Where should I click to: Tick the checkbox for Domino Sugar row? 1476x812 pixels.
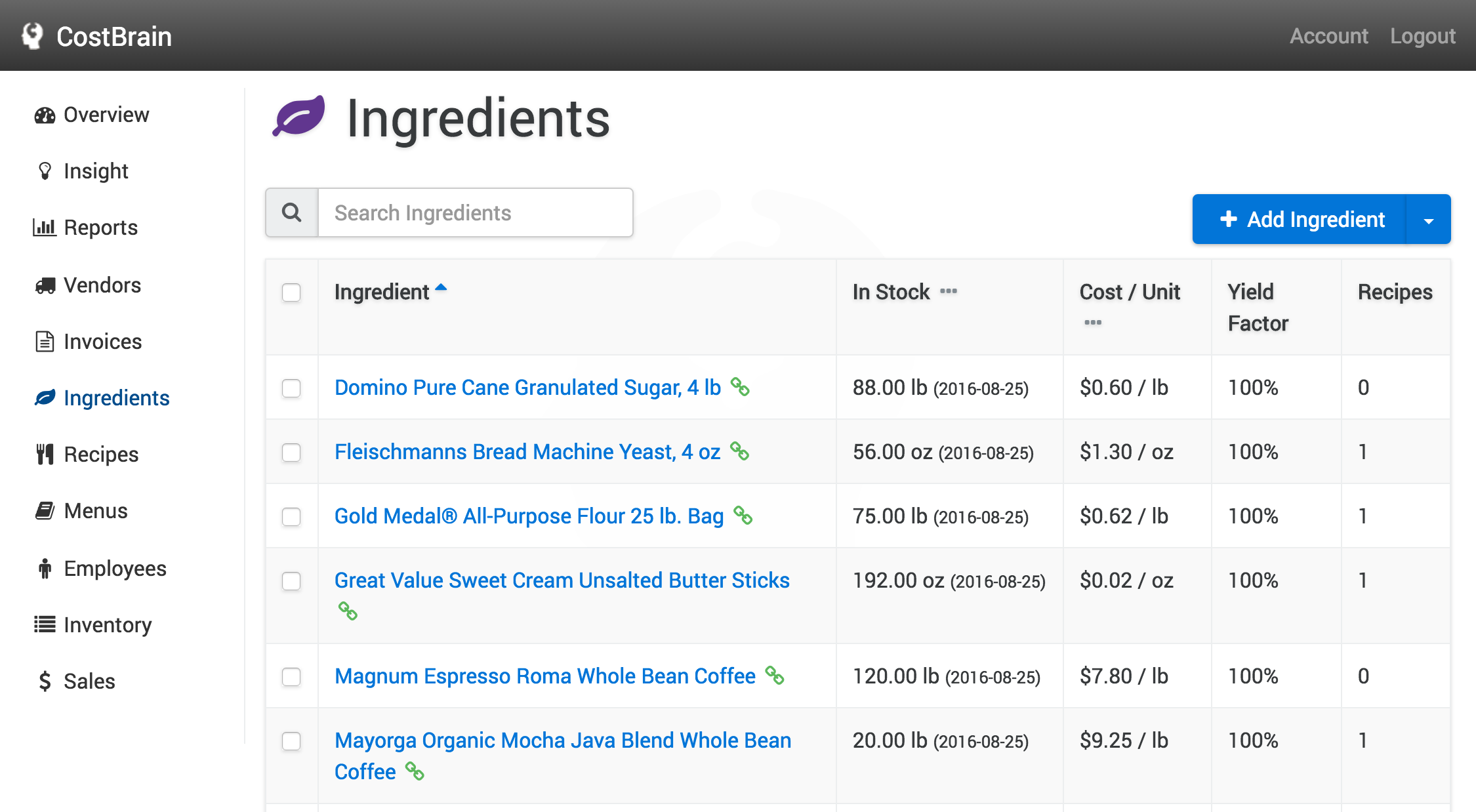point(291,388)
